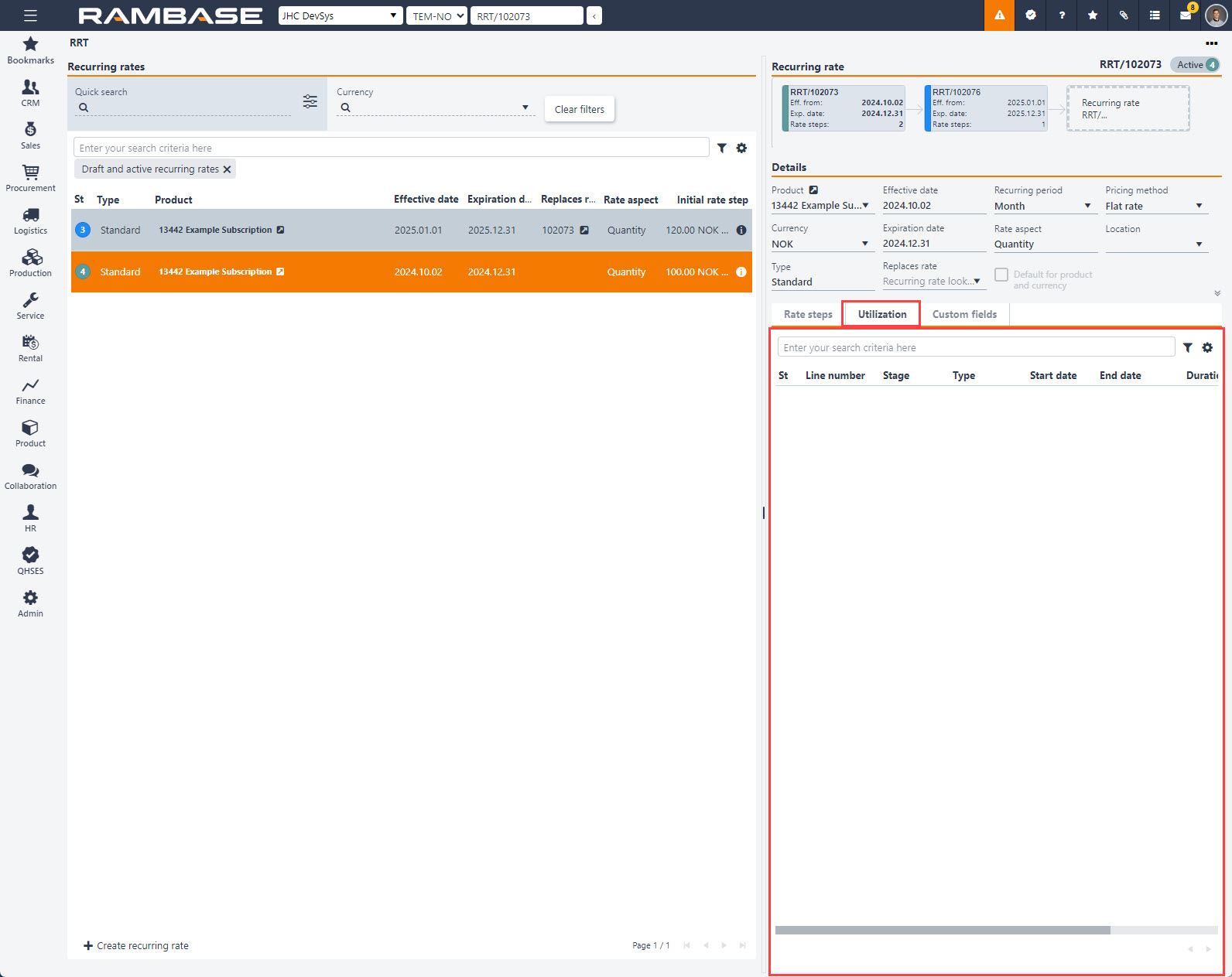Screen dimensions: 1232x977
Task: Click the alert warning icon in top bar
Action: 999,15
